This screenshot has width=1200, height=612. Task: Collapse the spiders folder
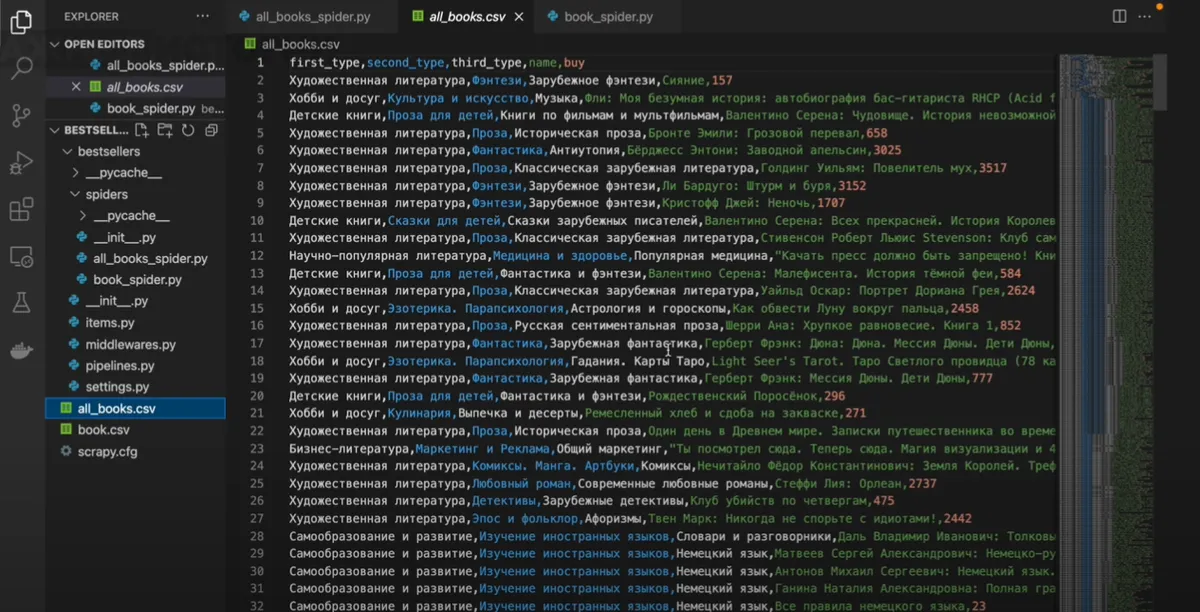tap(107, 194)
